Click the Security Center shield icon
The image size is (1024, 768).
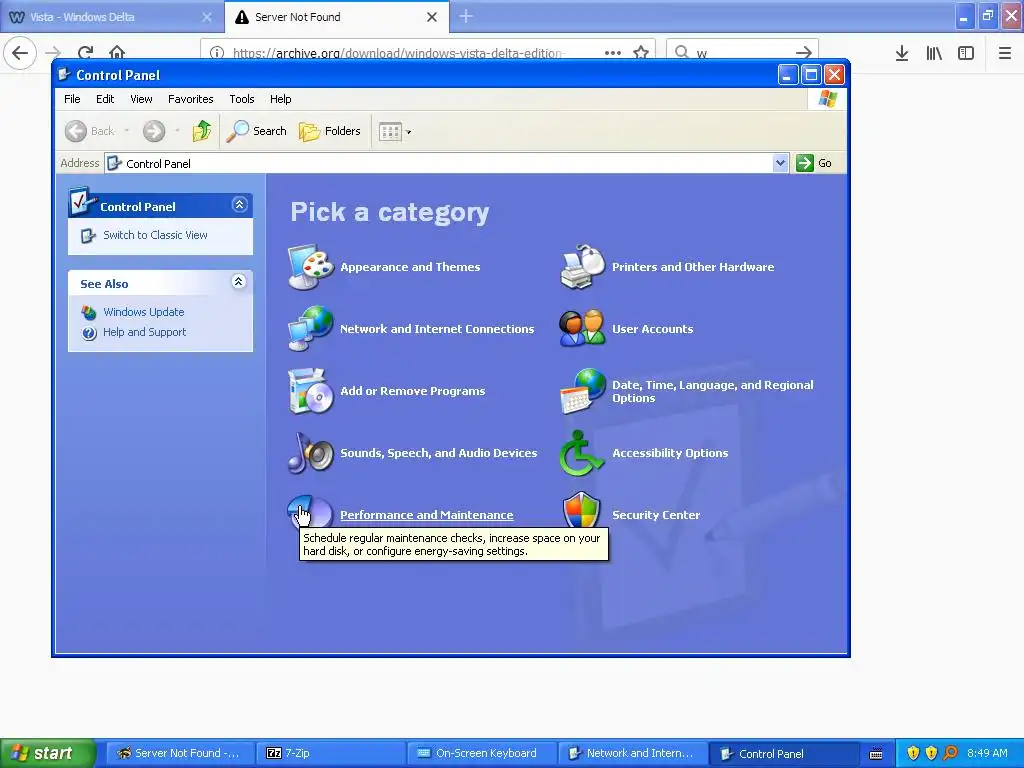pos(581,511)
